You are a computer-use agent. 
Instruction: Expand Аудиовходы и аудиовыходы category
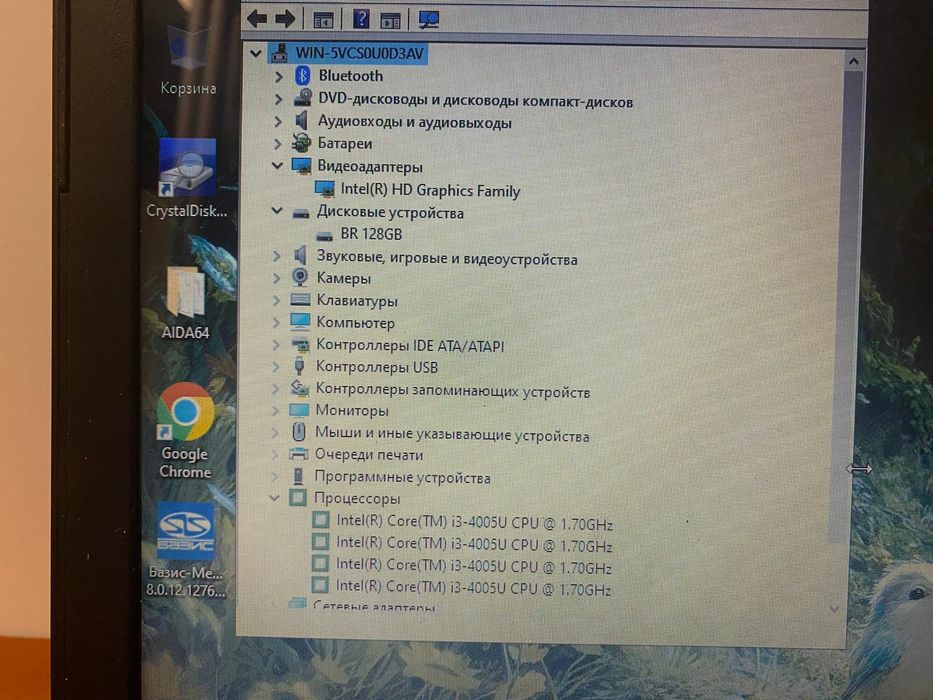point(277,121)
